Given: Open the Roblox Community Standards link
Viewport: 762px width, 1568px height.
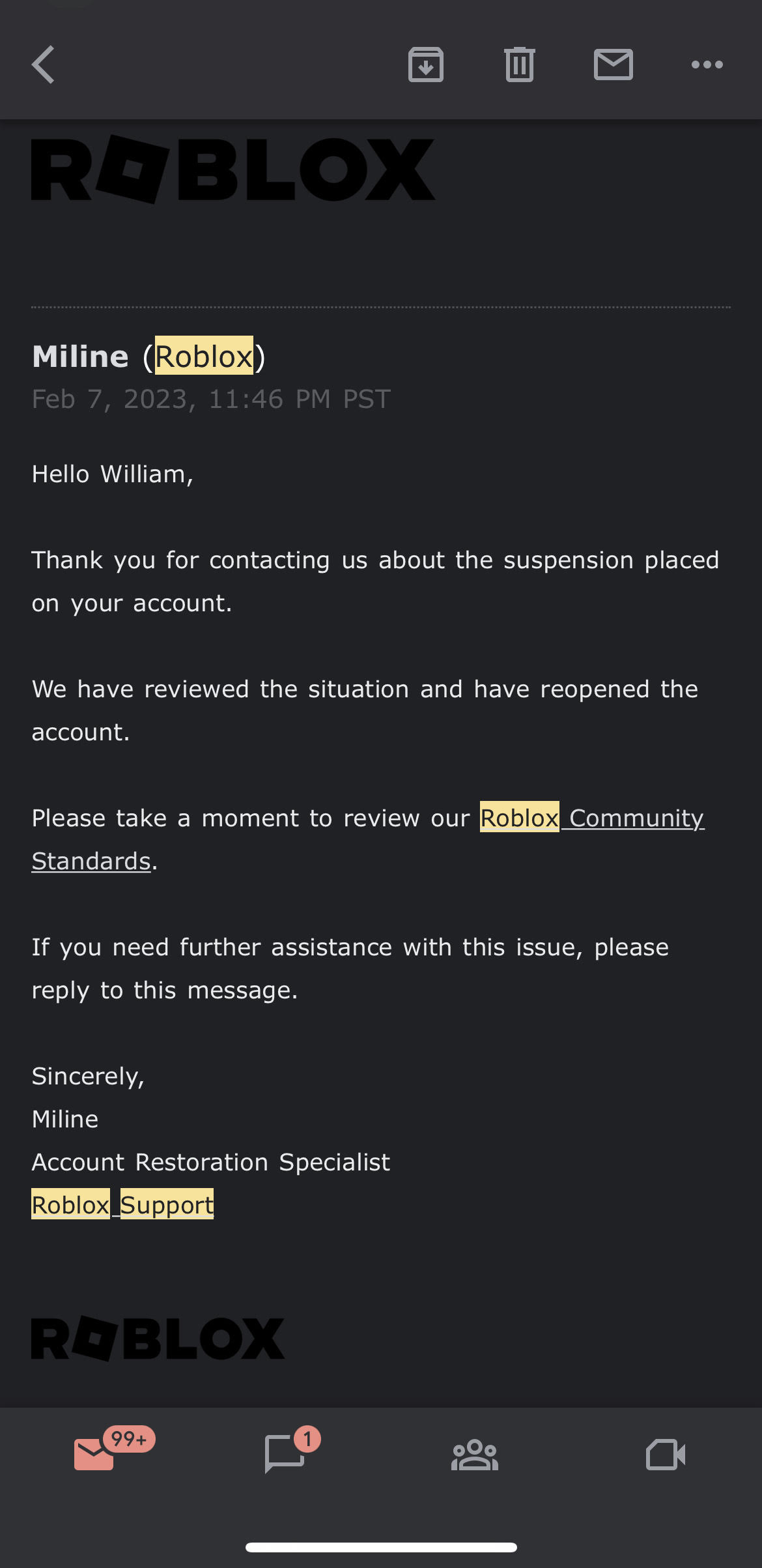Looking at the screenshot, I should click(591, 819).
